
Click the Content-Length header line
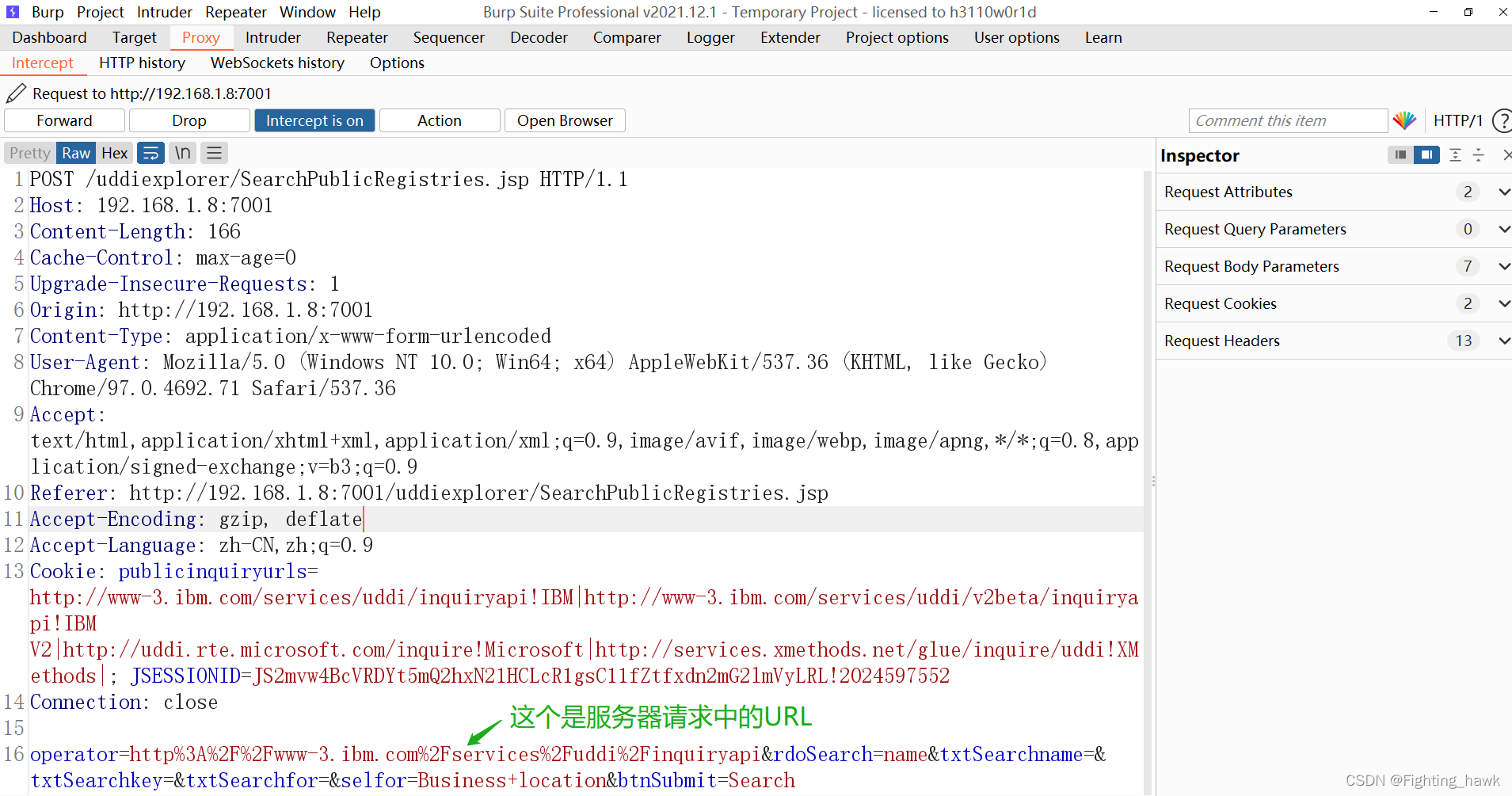(135, 231)
